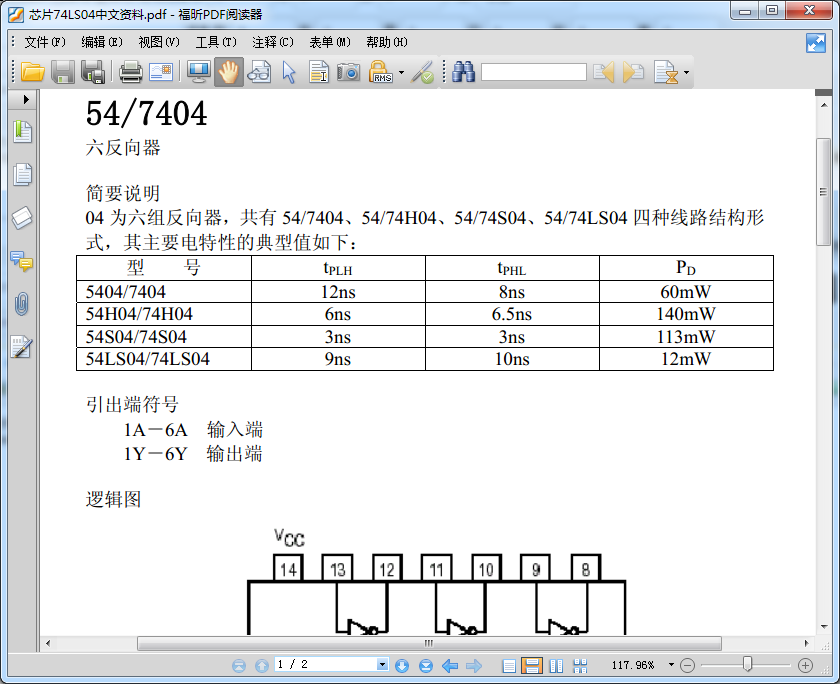Print the document with the printer icon

tap(130, 72)
